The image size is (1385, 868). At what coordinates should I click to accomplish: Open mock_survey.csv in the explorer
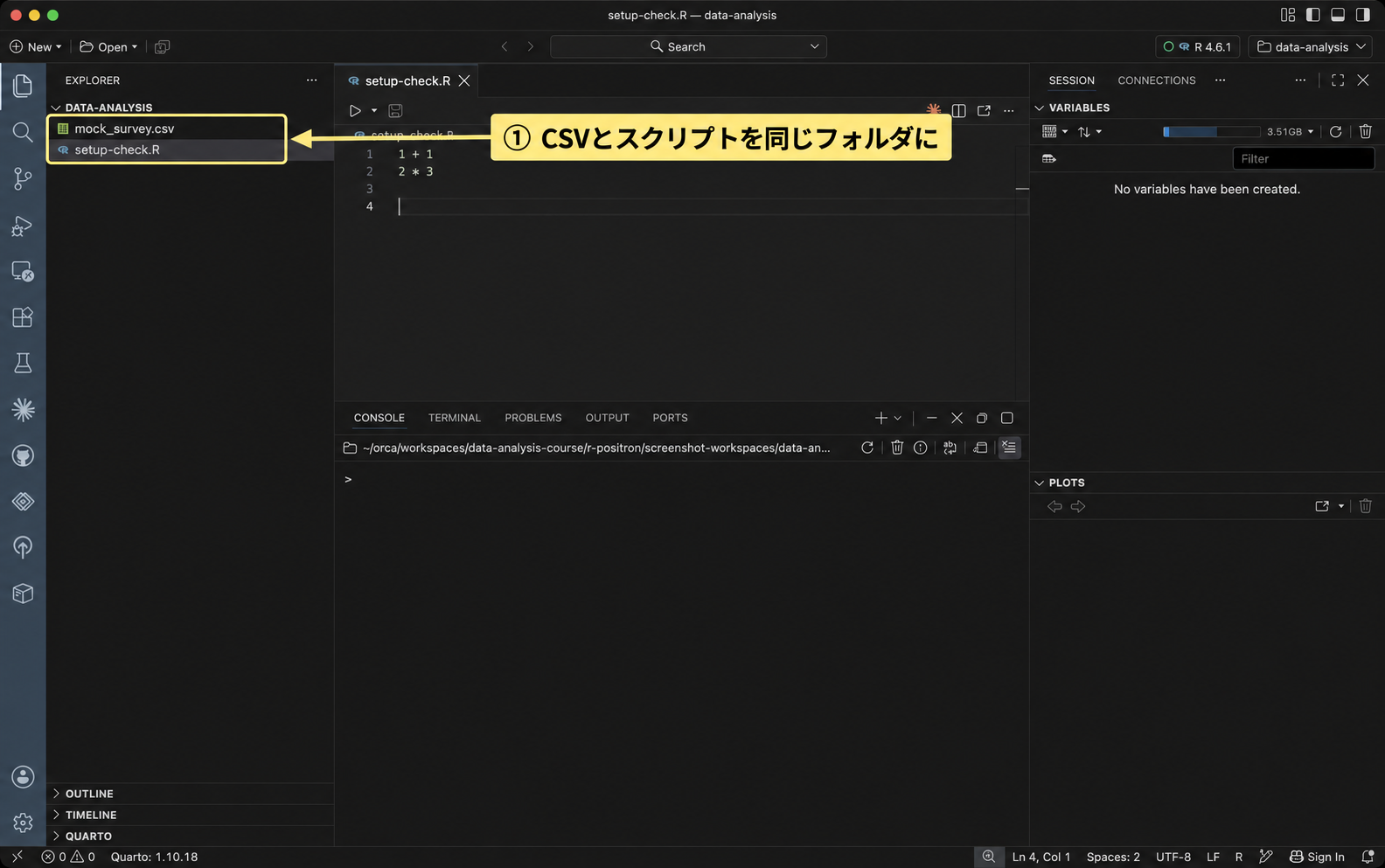tap(124, 128)
